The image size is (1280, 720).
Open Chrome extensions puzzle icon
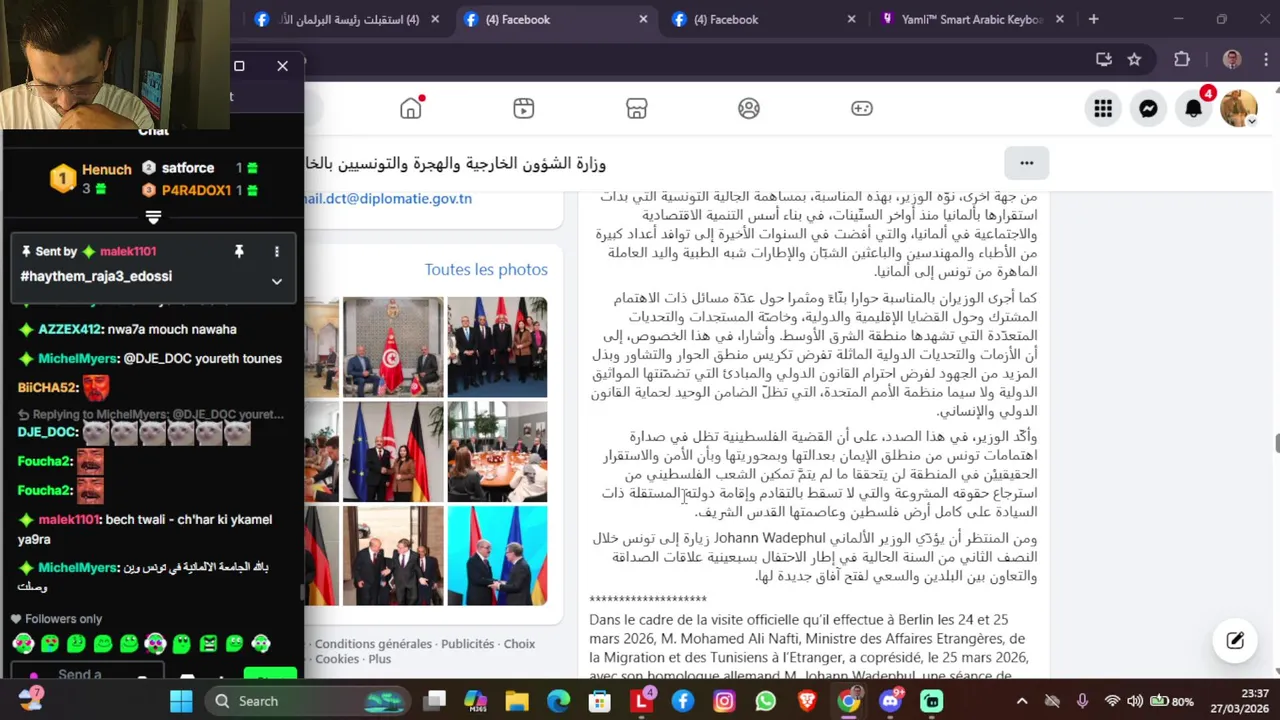[1182, 59]
